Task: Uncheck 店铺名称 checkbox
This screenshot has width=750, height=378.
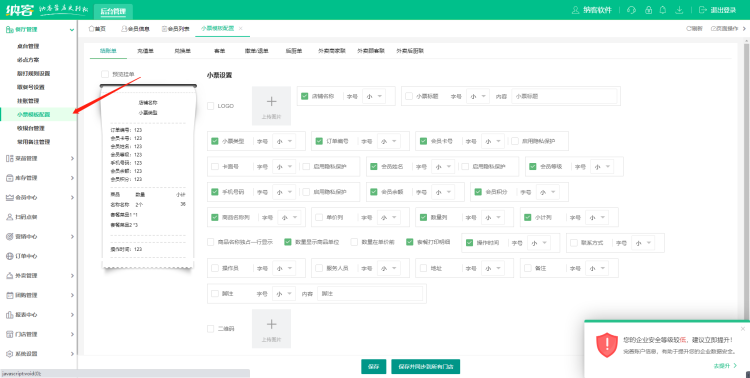Action: 305,96
